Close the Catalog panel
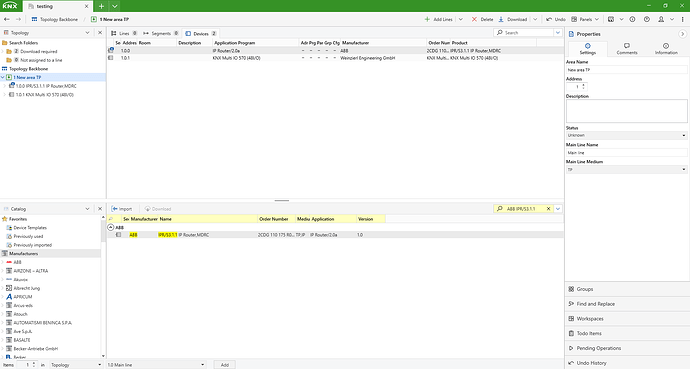 (100, 209)
